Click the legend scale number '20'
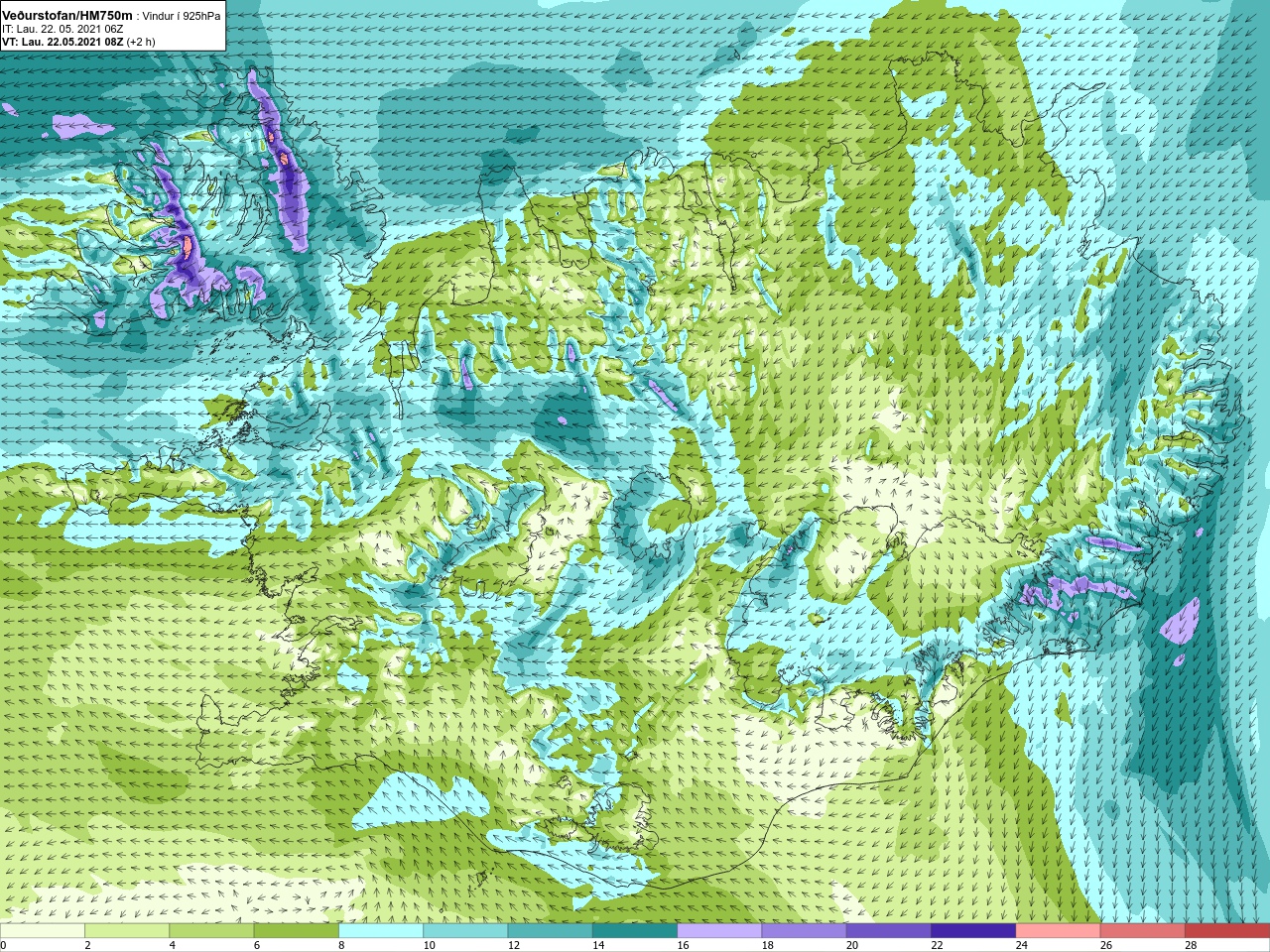Viewport: 1270px width, 952px height. click(853, 945)
